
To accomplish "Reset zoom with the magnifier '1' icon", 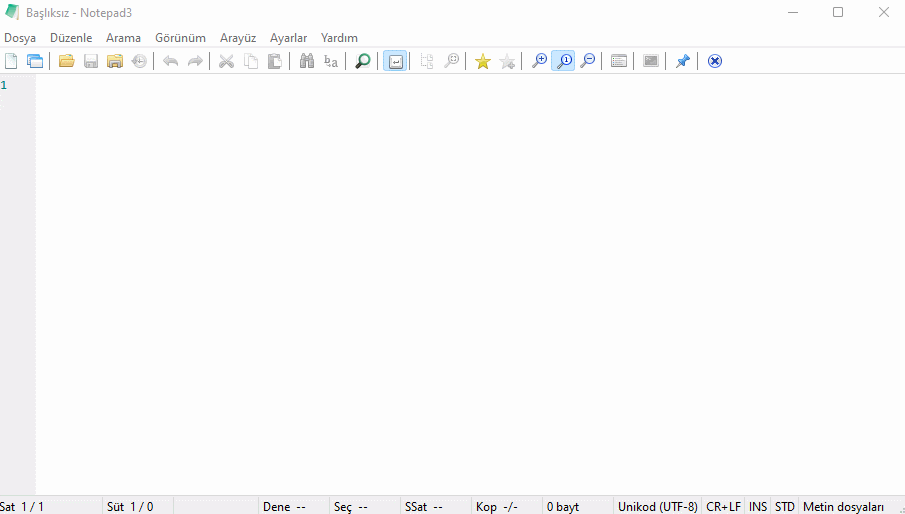I will coord(563,61).
